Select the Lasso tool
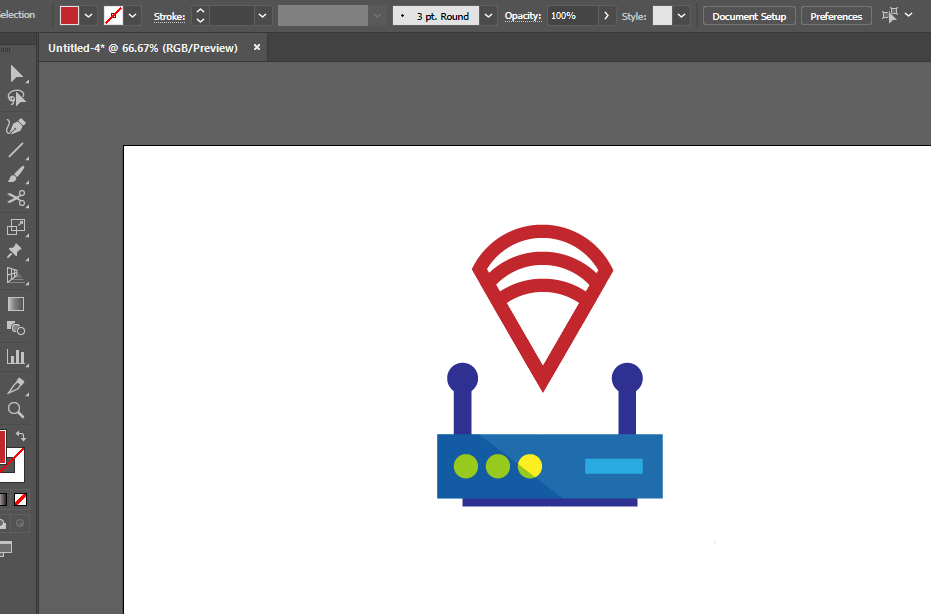The height and width of the screenshot is (614, 931). tap(16, 98)
